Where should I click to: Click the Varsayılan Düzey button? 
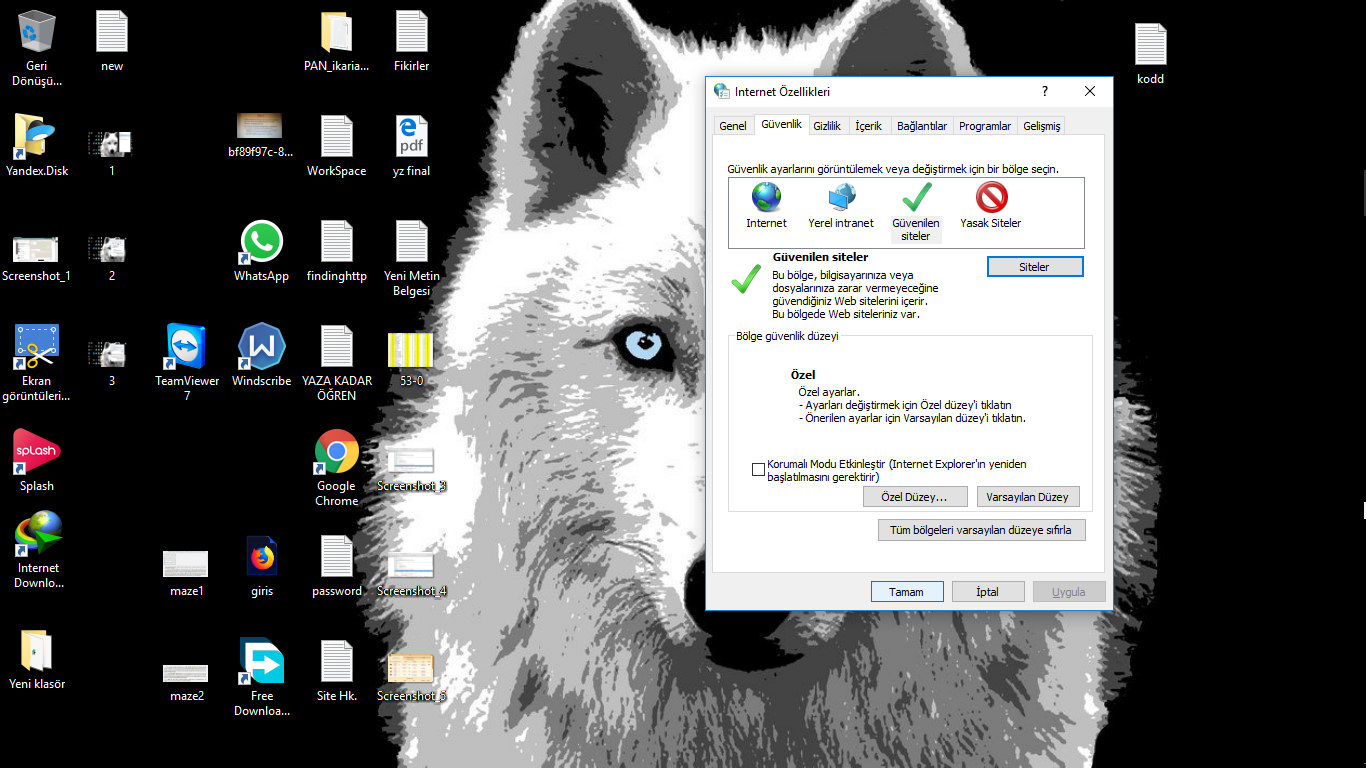click(x=1027, y=497)
